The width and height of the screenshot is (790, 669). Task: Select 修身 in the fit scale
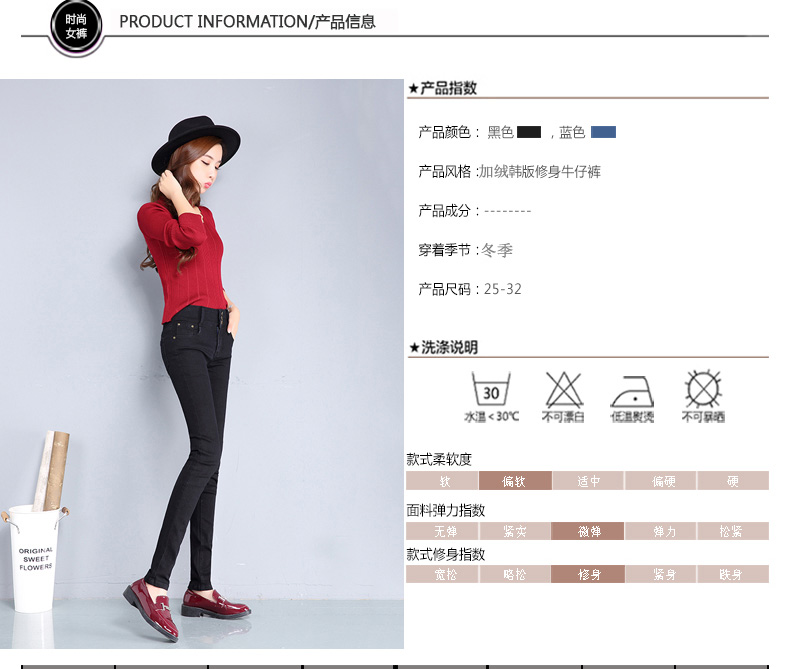click(588, 574)
